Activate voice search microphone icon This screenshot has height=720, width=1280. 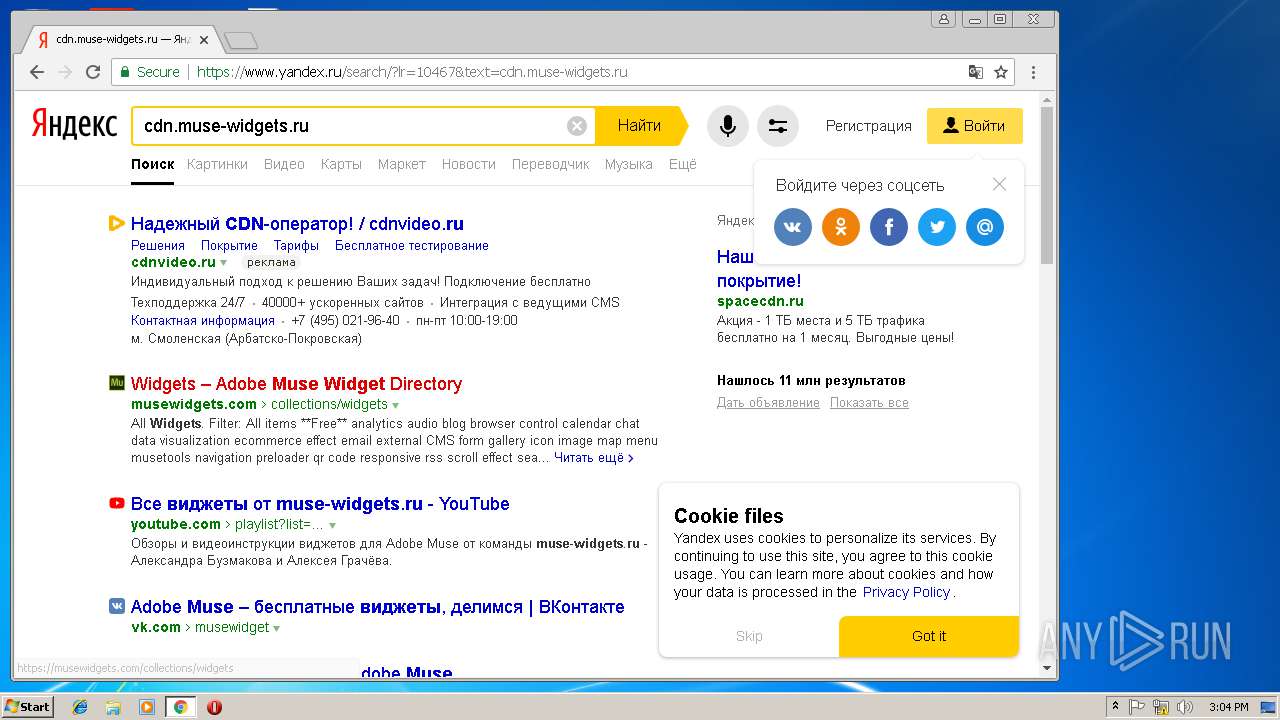[x=728, y=126]
